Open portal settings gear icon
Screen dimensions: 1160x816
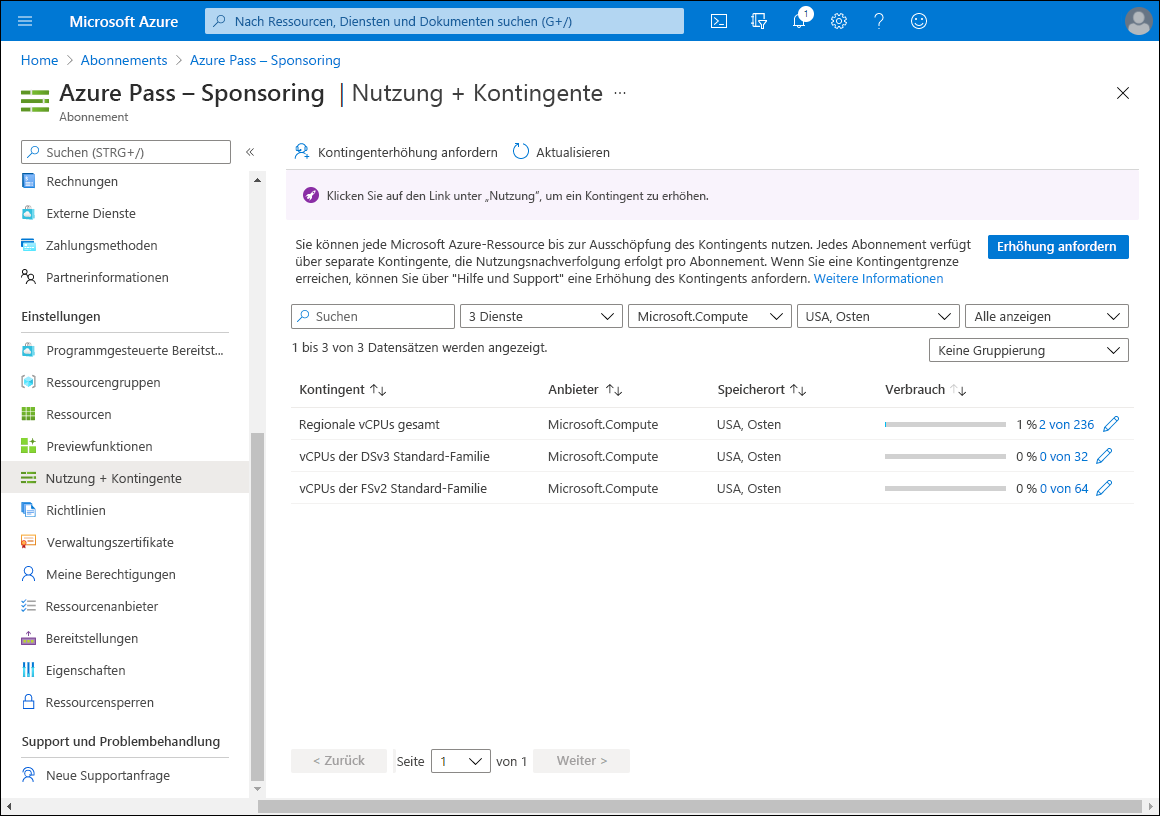click(x=839, y=21)
